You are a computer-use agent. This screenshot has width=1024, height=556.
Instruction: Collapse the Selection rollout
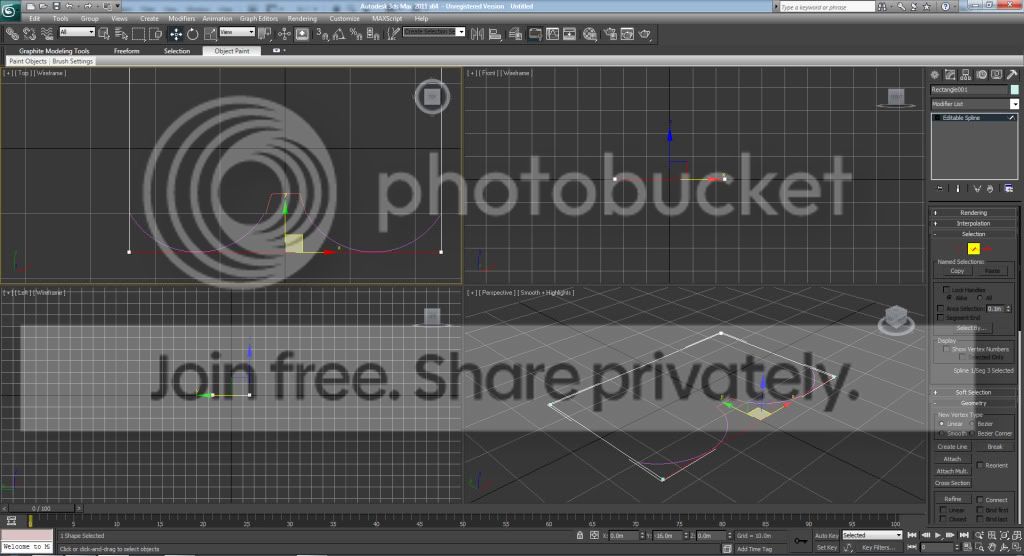pos(973,234)
